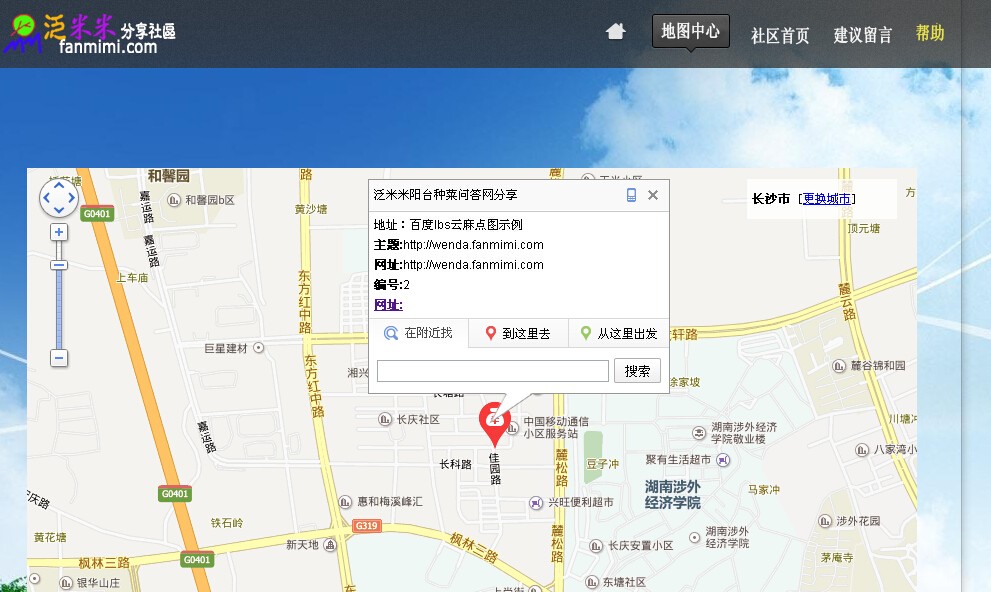Screen dimensions: 991x592
Task: Click the 顶元塘 place label
Action: [864, 228]
